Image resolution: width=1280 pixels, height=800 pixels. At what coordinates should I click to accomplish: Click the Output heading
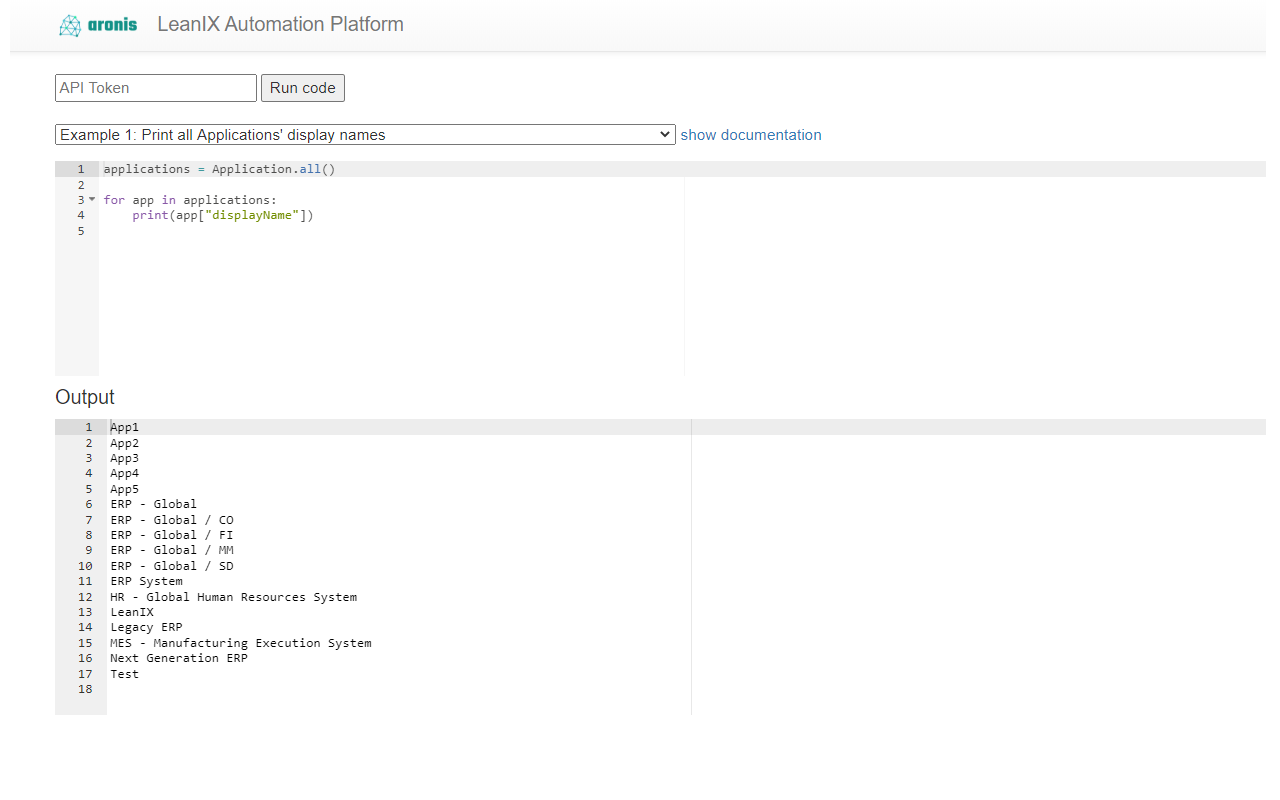[85, 397]
